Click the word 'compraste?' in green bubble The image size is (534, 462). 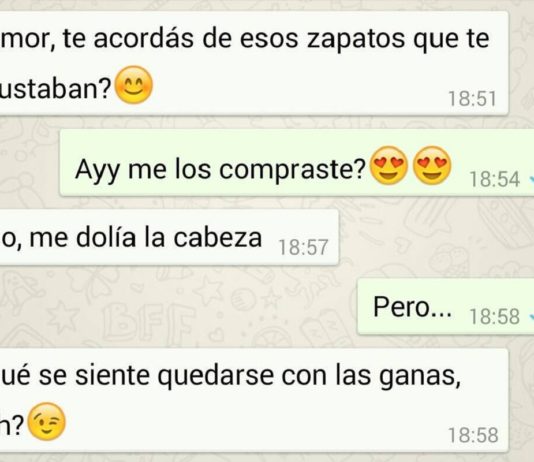pyautogui.click(x=292, y=170)
